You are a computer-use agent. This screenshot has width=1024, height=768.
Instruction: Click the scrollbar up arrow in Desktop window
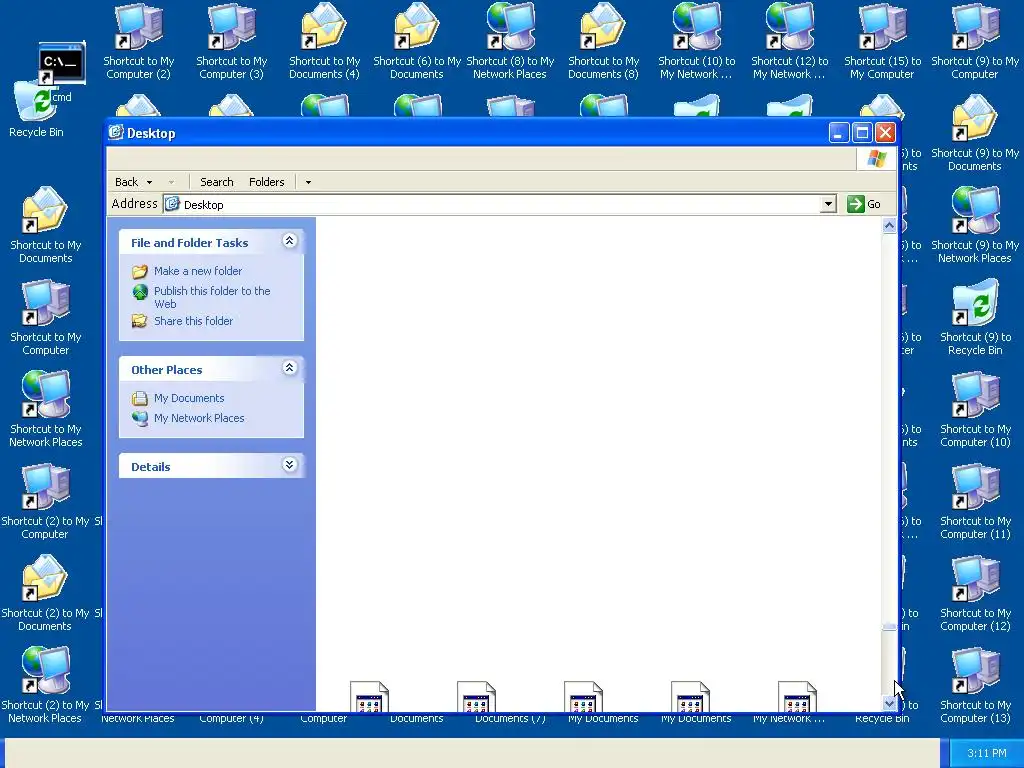pos(889,226)
